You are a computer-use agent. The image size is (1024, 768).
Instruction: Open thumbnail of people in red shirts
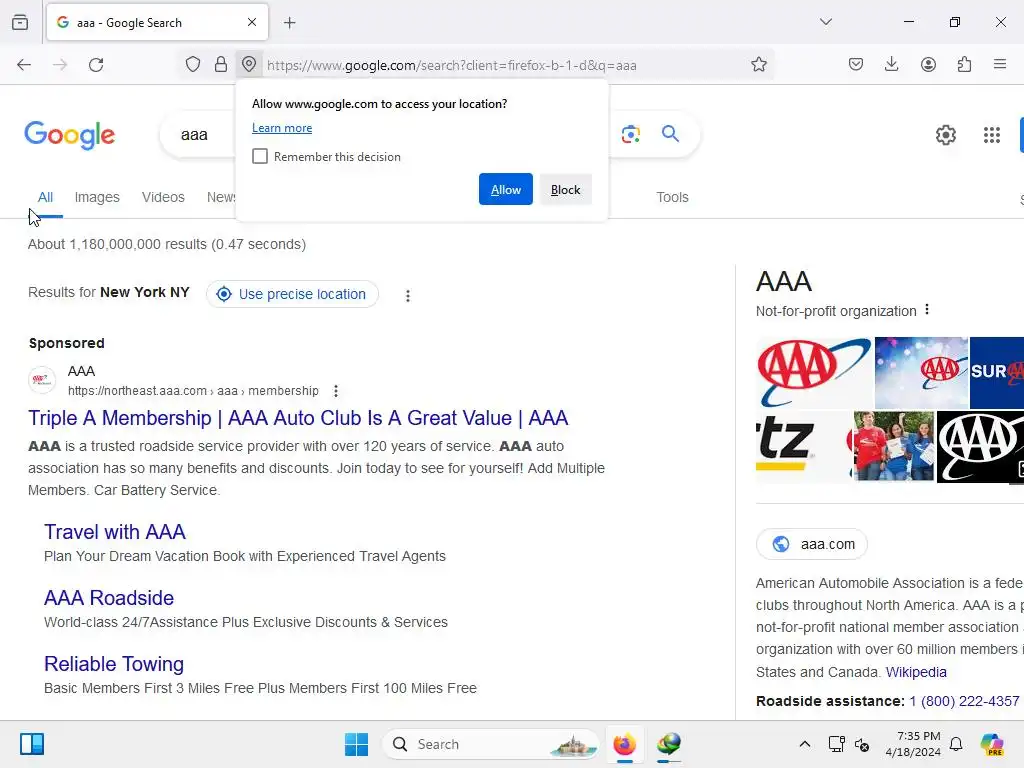(894, 446)
